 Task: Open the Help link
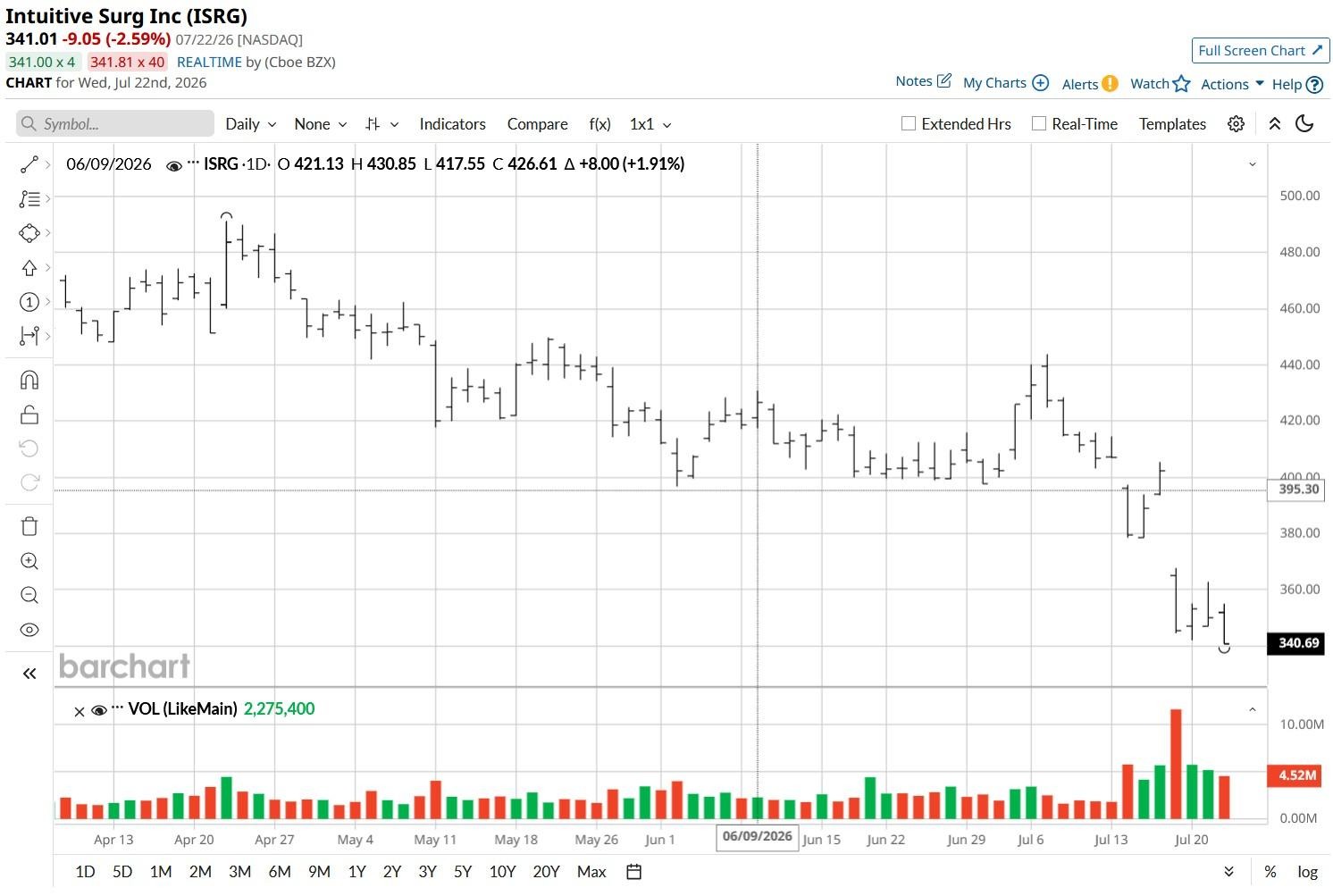[1297, 85]
